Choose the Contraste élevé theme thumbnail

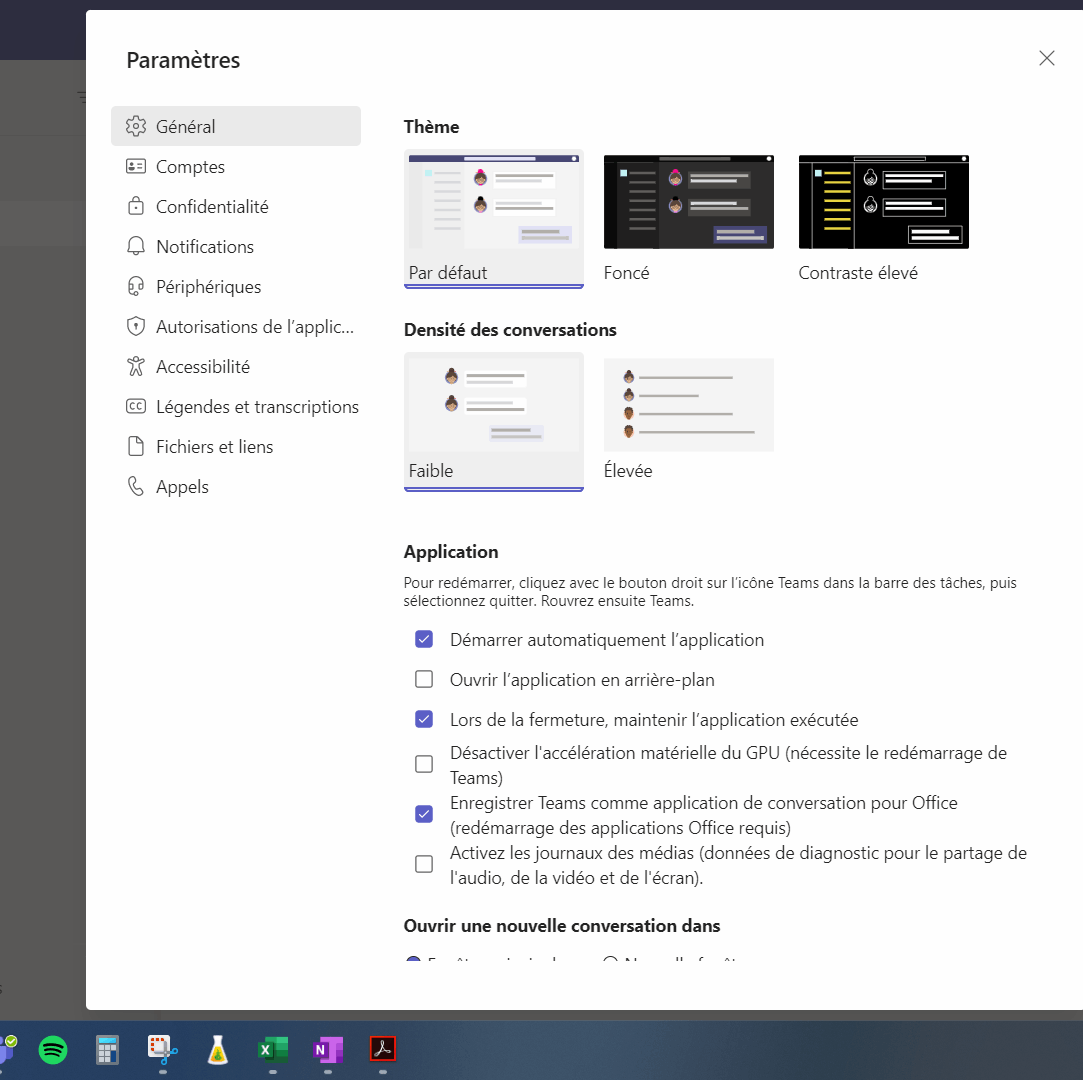tap(883, 202)
